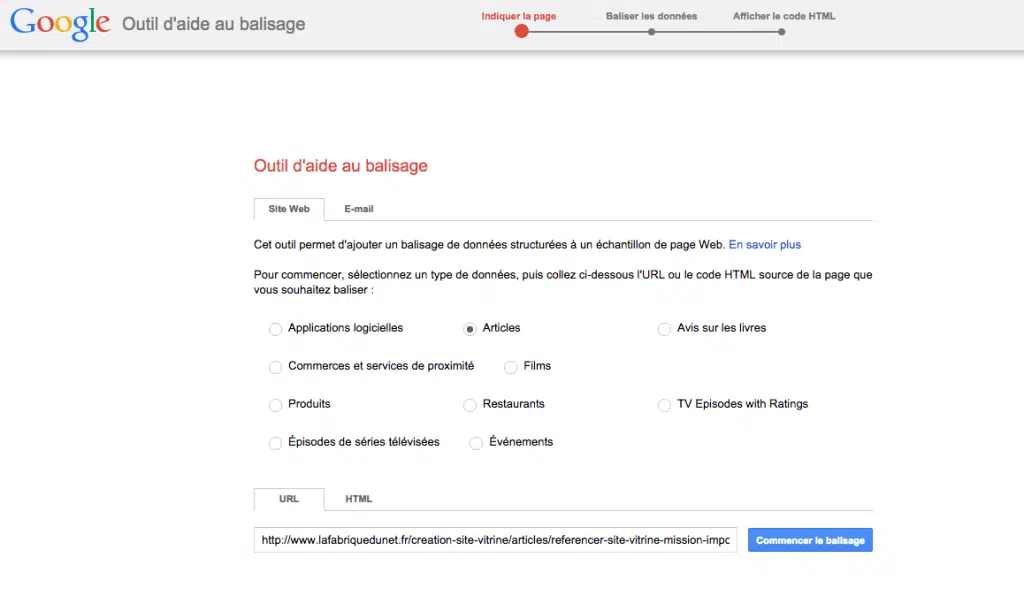This screenshot has height=596, width=1024.
Task: Click the 'Afficher le code HTML' step dot
Action: [x=782, y=32]
